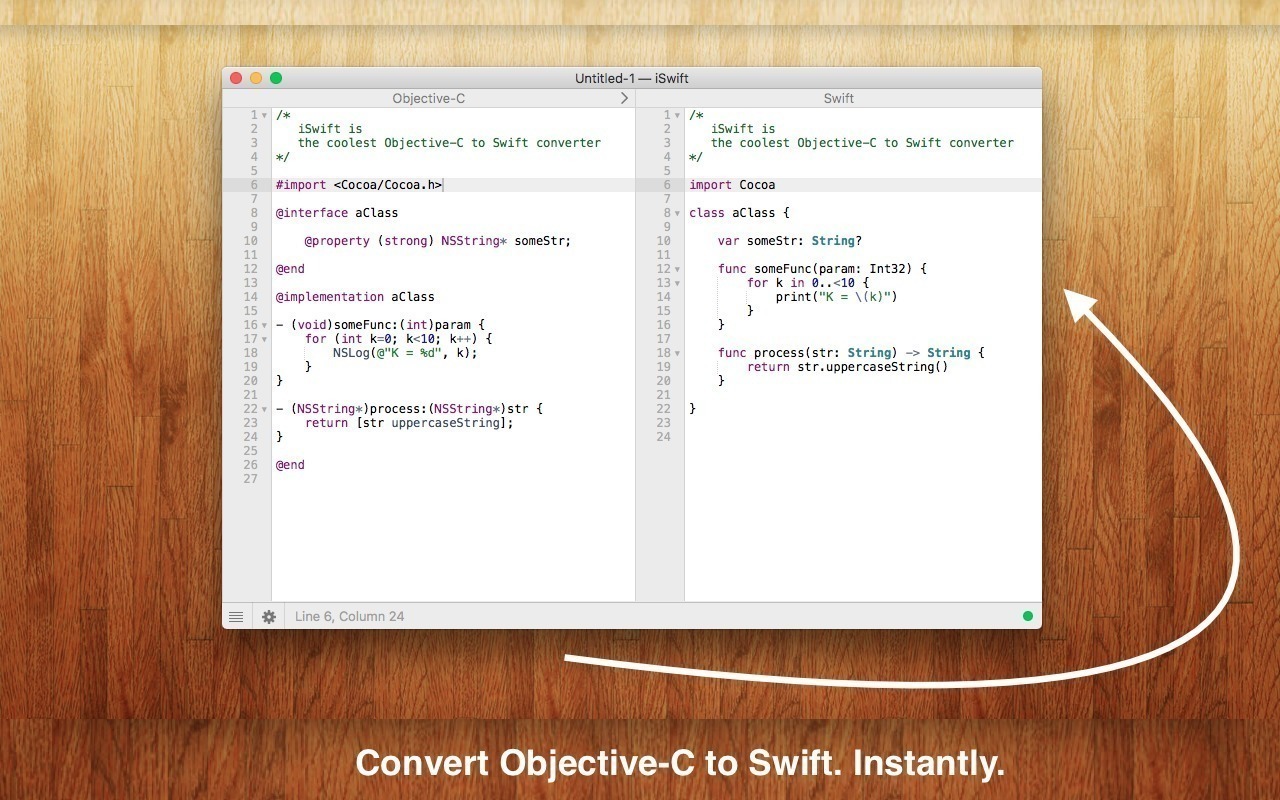
Task: Collapse the class aClass fold in Swift pane
Action: point(677,214)
